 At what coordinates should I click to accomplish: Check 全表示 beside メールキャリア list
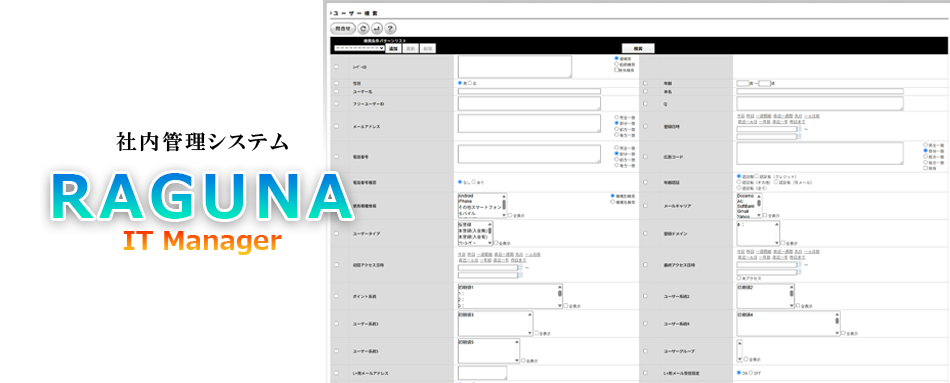coord(765,215)
